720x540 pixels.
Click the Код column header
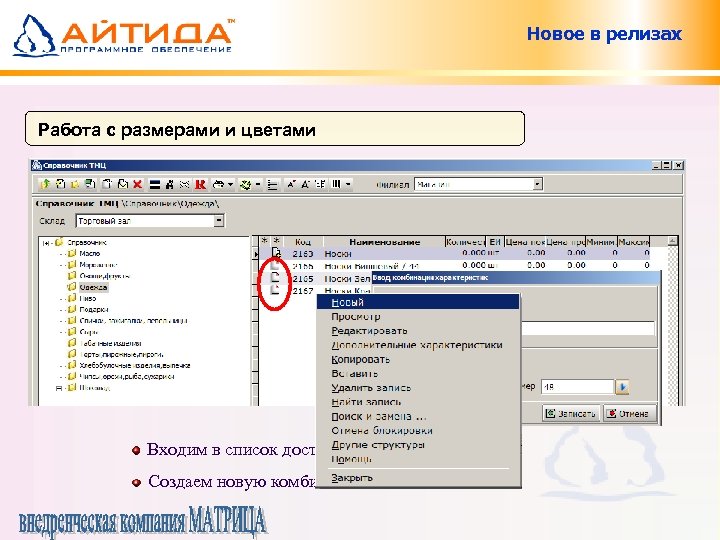click(x=303, y=242)
